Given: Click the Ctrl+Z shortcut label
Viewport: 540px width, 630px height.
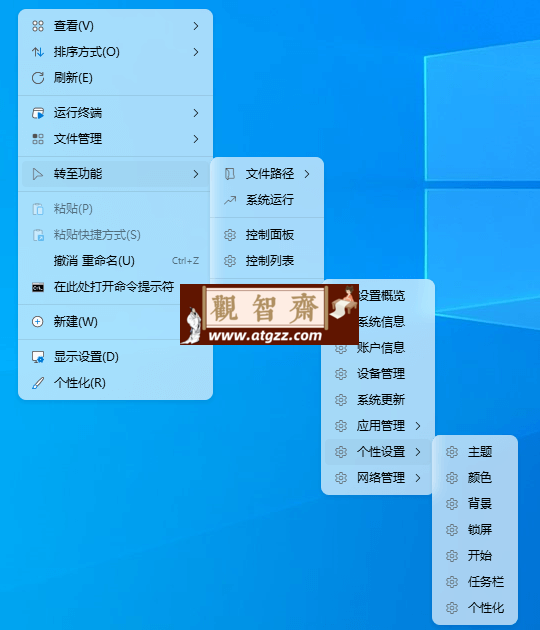Looking at the screenshot, I should [185, 261].
